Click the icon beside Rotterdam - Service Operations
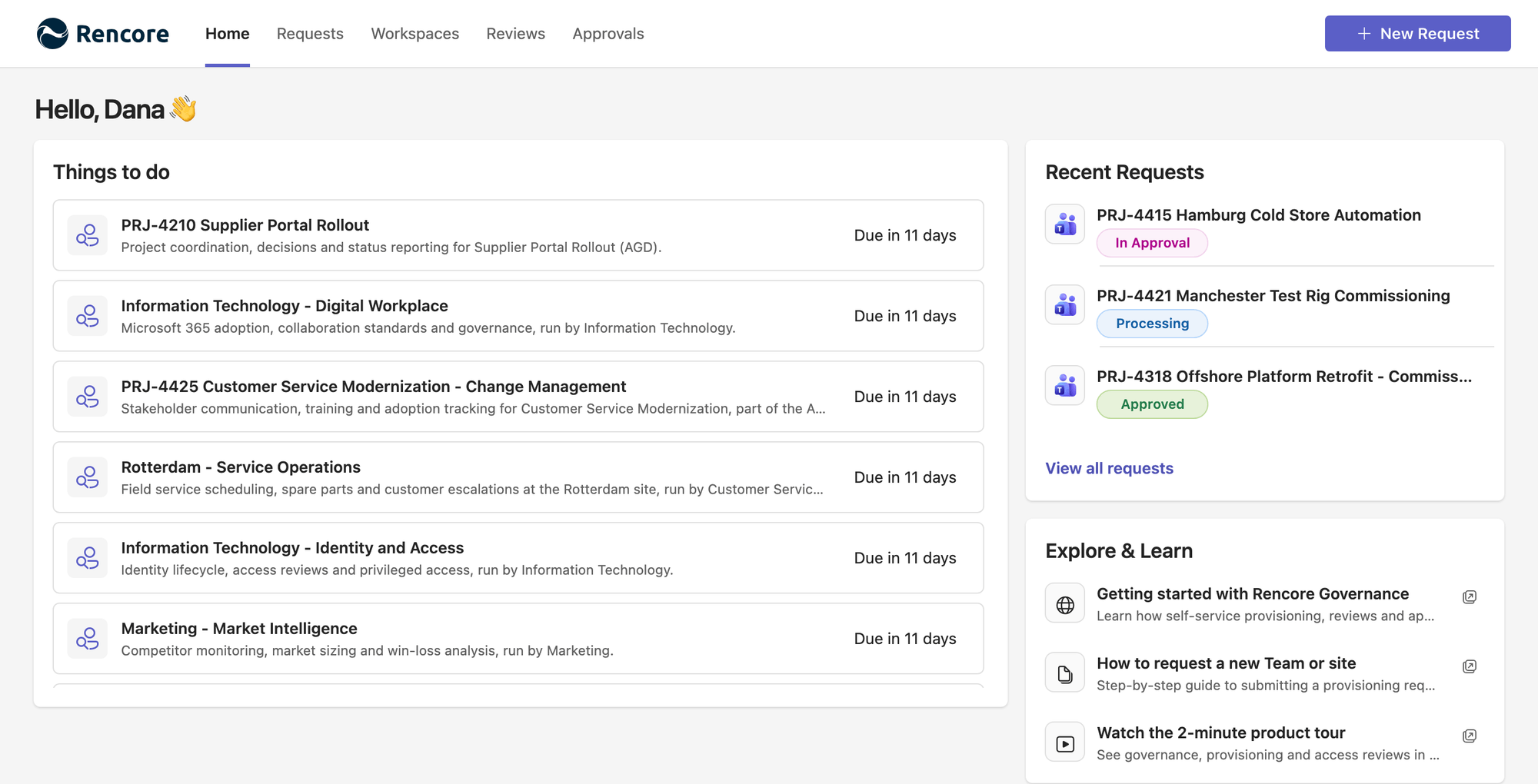 [88, 477]
